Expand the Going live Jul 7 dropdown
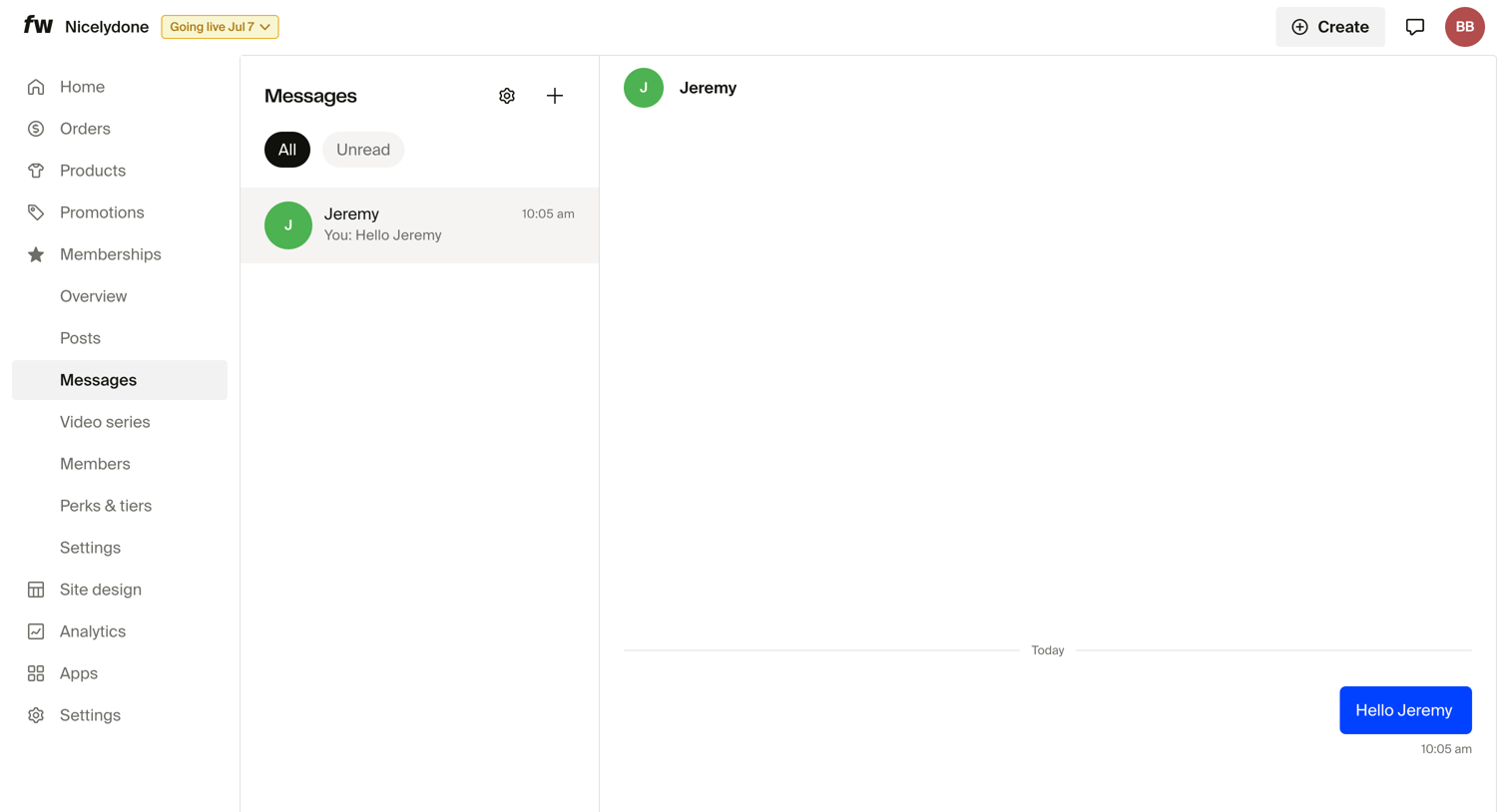The height and width of the screenshot is (812, 1509). (220, 27)
